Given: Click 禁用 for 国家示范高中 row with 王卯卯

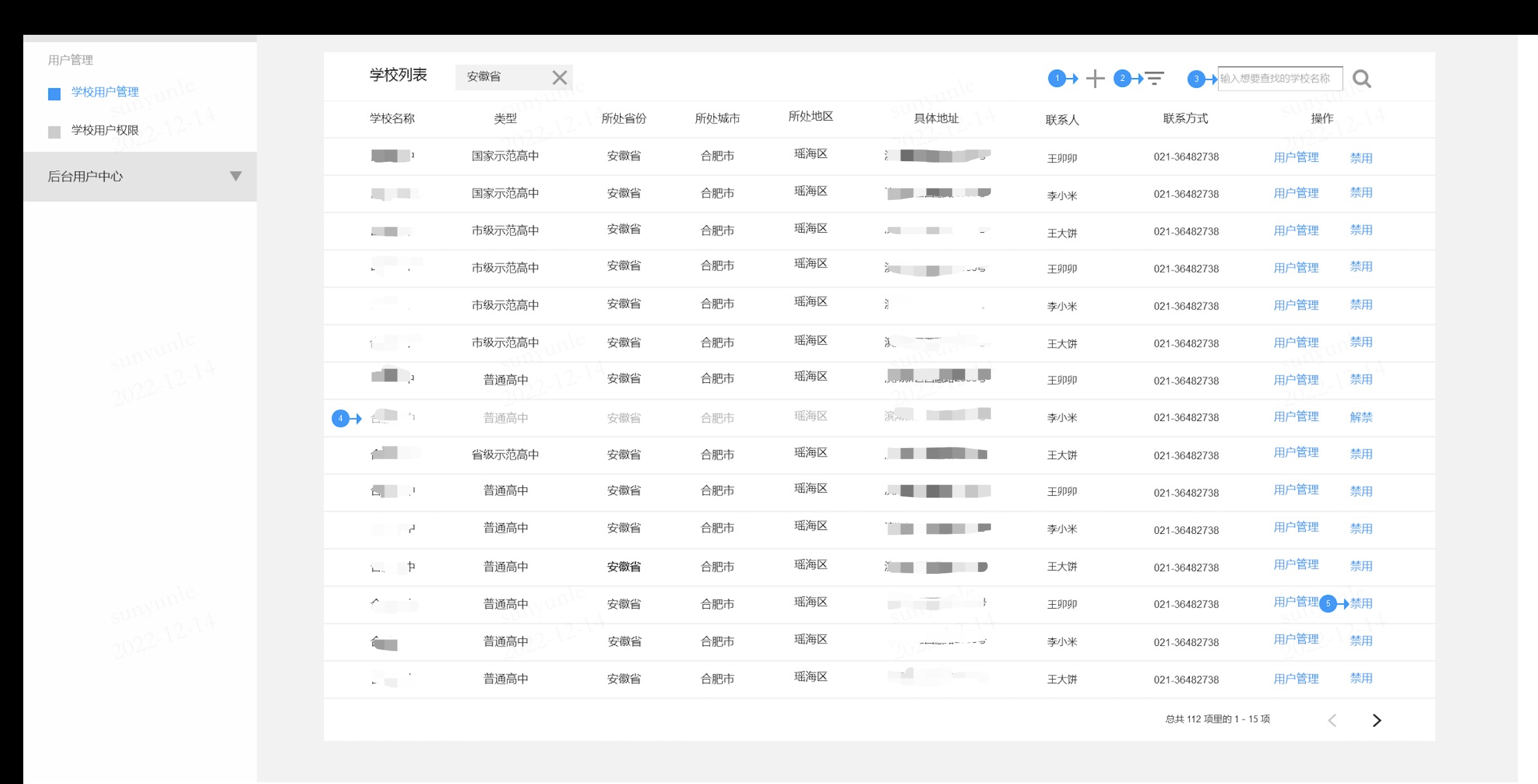Looking at the screenshot, I should 1361,158.
